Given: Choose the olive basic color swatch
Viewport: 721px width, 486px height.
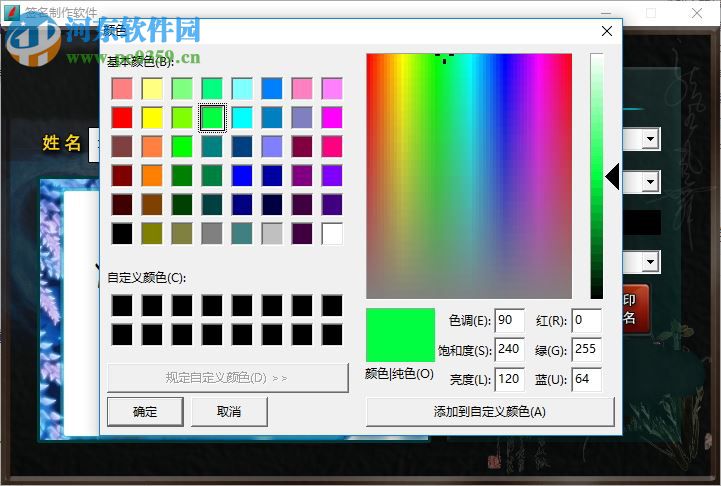Looking at the screenshot, I should 152,234.
